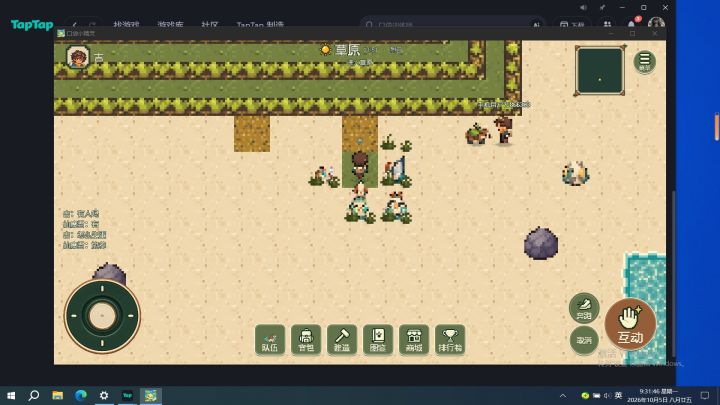
Task: Tap the 取消 cancel round button
Action: click(584, 340)
